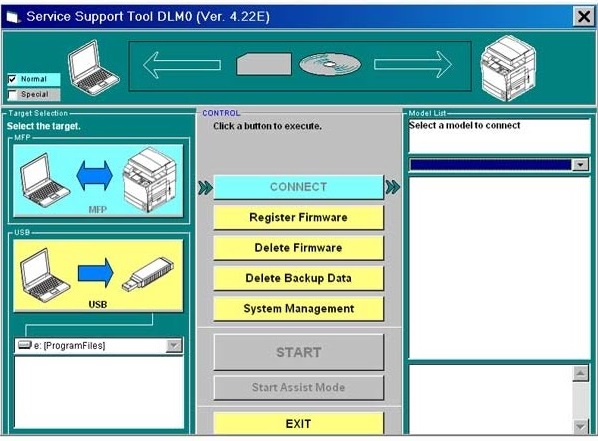Select the USB target panel image
This screenshot has width=598, height=441.
pyautogui.click(x=98, y=276)
